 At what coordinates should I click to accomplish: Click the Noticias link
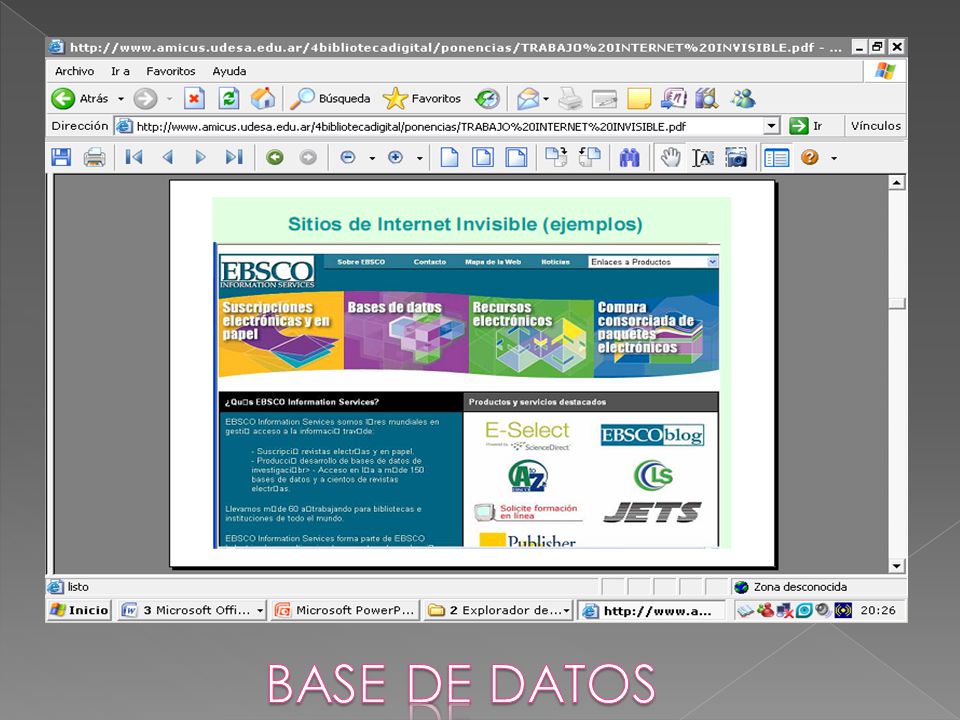555,262
